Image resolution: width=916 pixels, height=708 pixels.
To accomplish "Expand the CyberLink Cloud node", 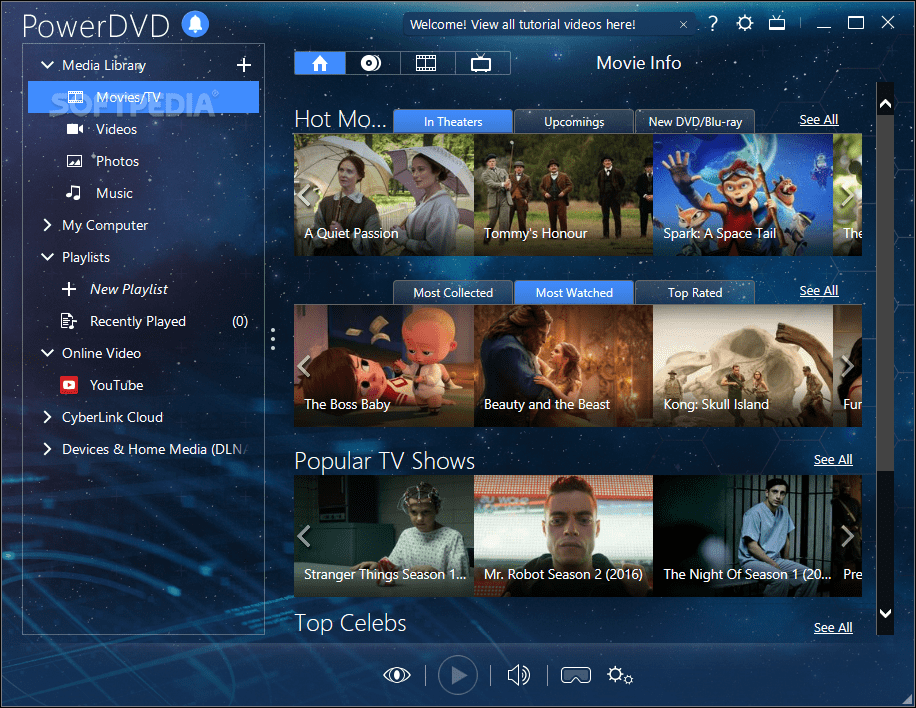I will pyautogui.click(x=47, y=417).
